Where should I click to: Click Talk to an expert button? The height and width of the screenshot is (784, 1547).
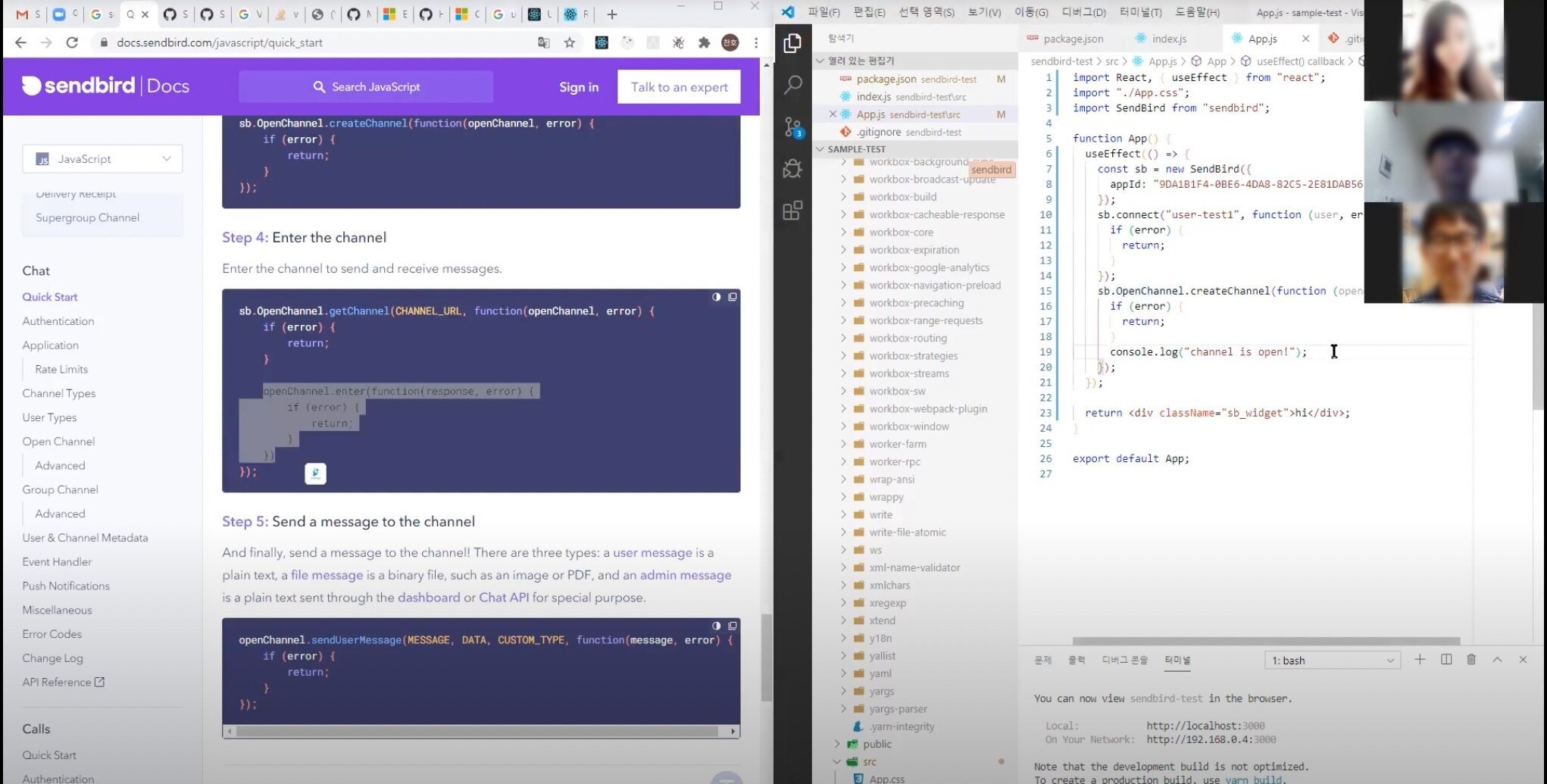pyautogui.click(x=679, y=87)
